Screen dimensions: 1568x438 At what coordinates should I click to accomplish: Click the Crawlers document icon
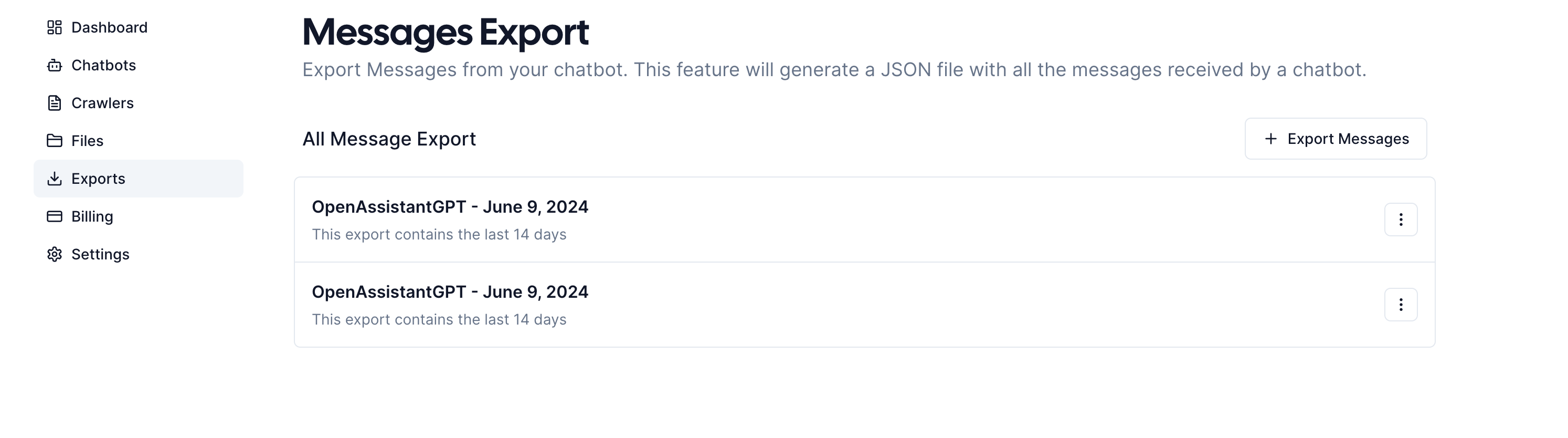pos(54,103)
